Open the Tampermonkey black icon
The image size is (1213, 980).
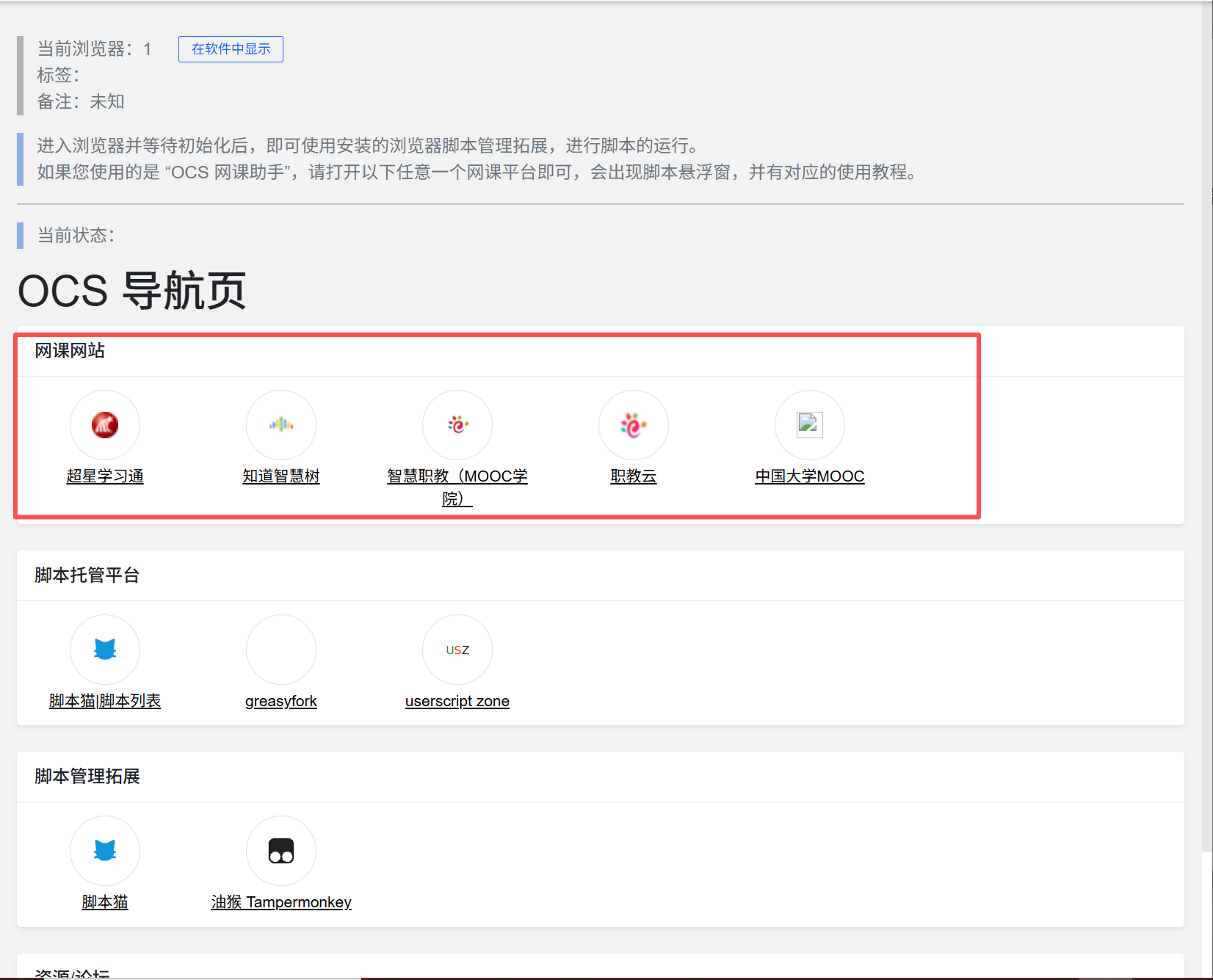pos(281,851)
